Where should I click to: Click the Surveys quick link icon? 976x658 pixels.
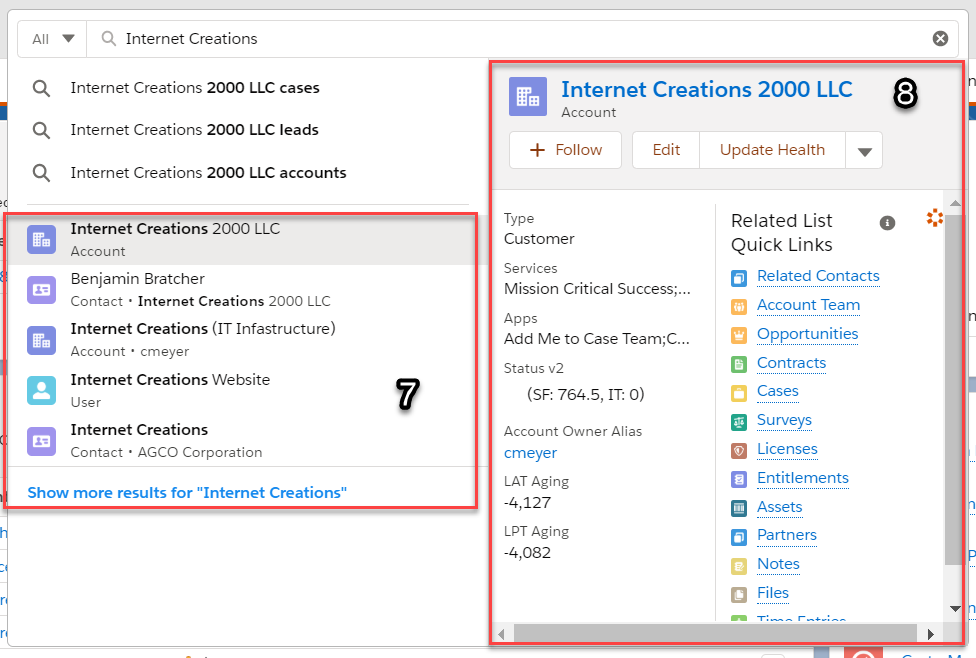pos(737,420)
